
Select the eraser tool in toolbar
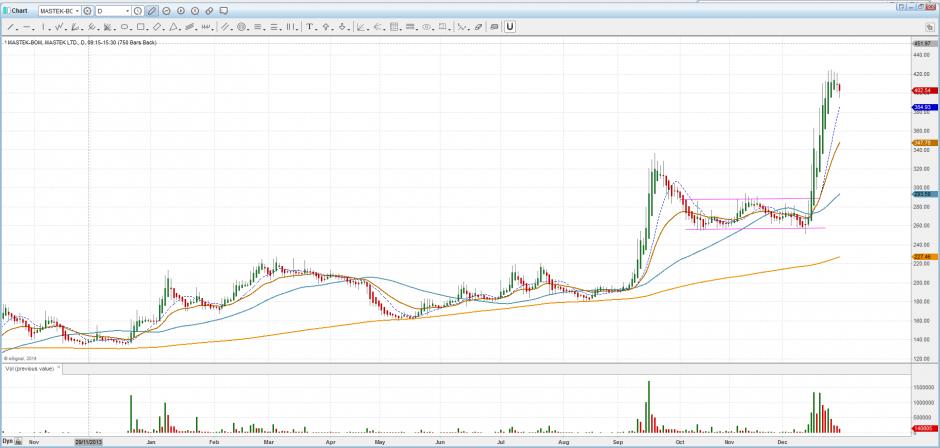coord(478,27)
